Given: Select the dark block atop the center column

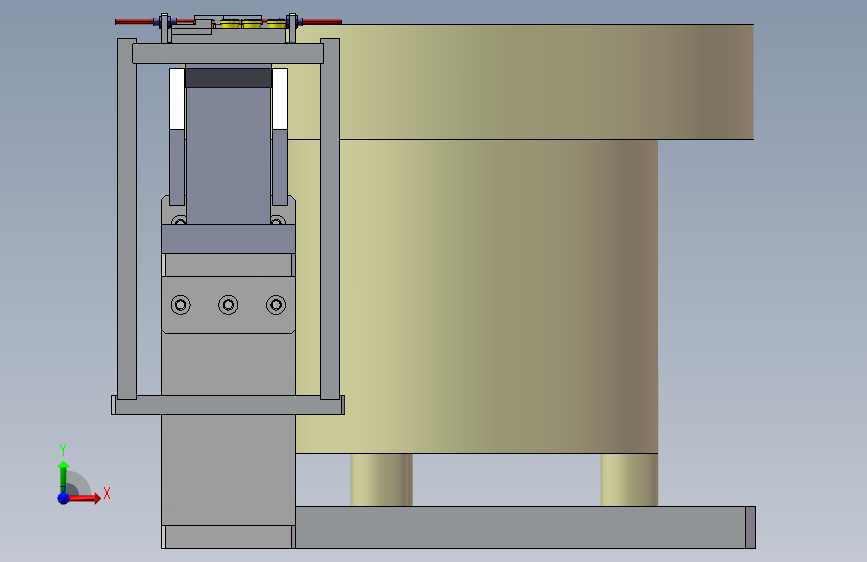Looking at the screenshot, I should point(228,76).
